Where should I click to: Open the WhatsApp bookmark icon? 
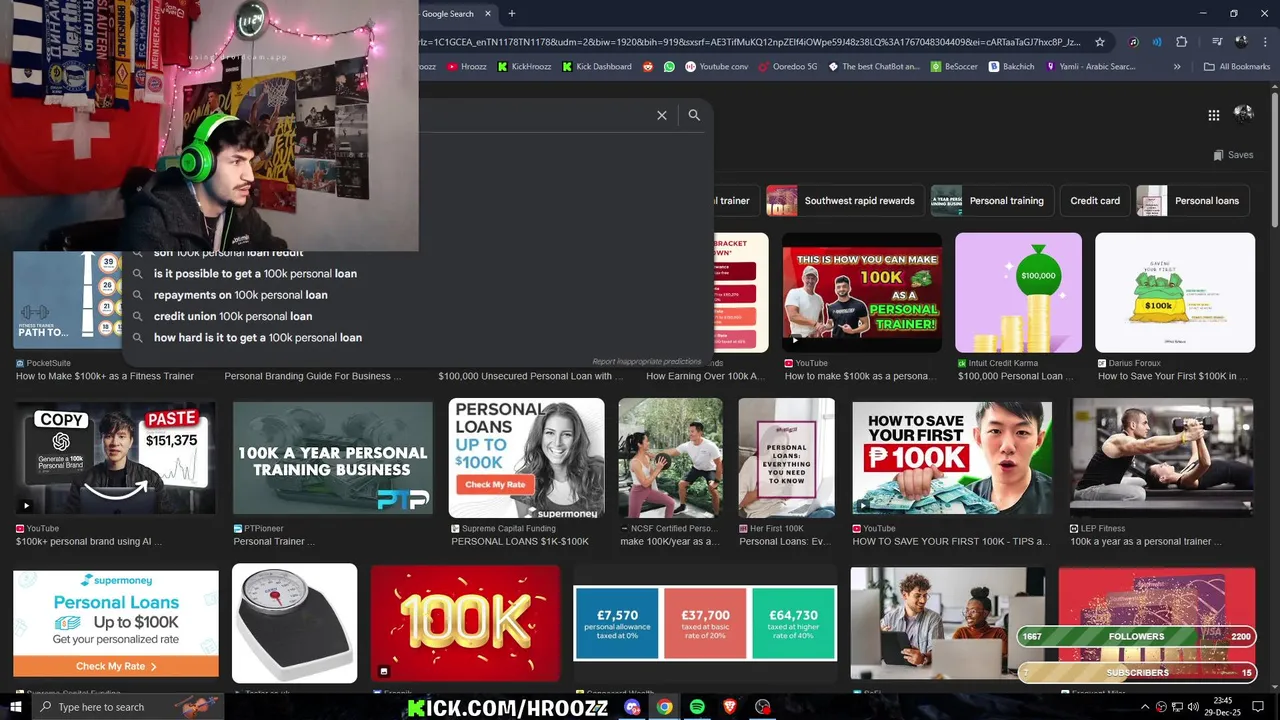click(x=669, y=67)
